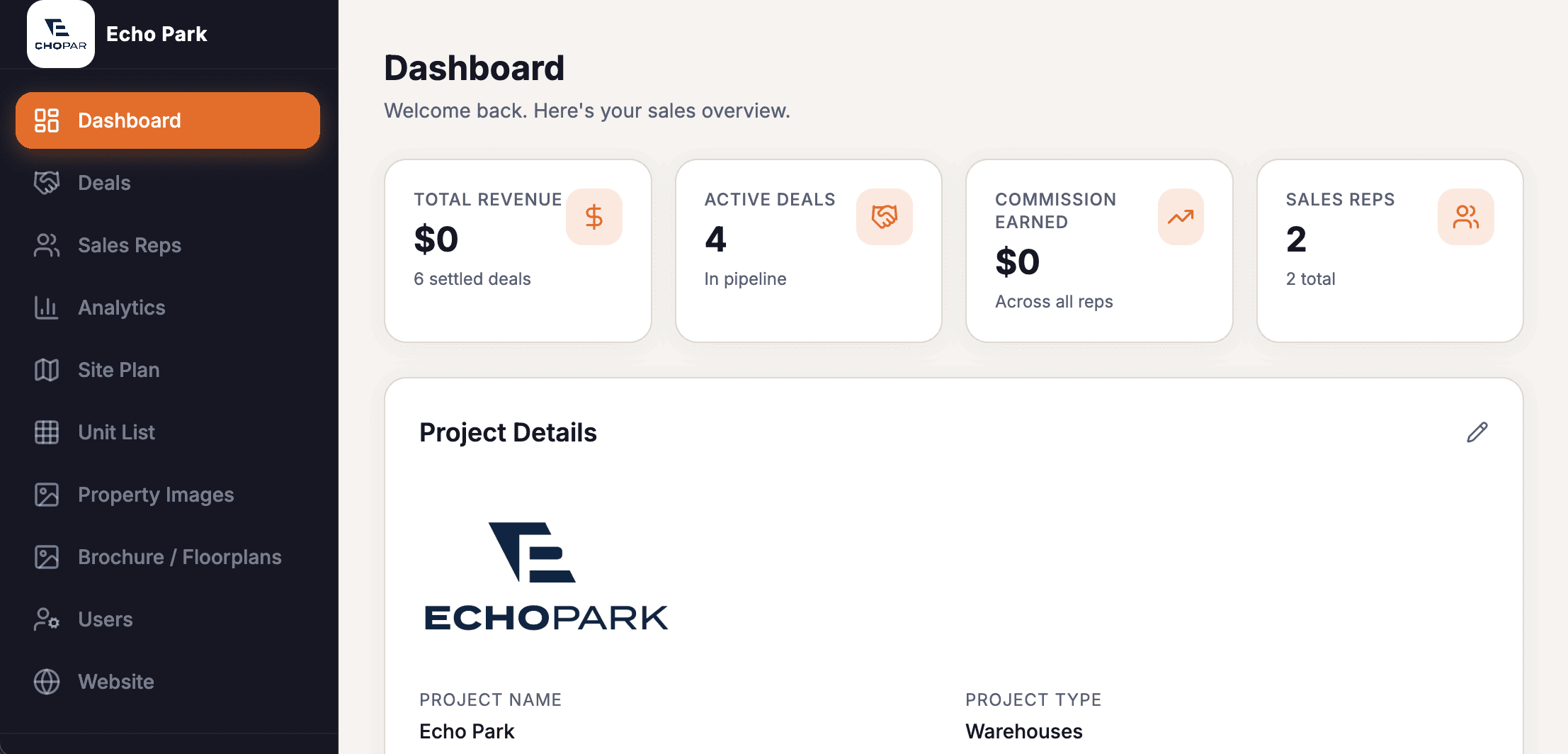Click the handshake icon on Active Deals card

[x=885, y=217]
